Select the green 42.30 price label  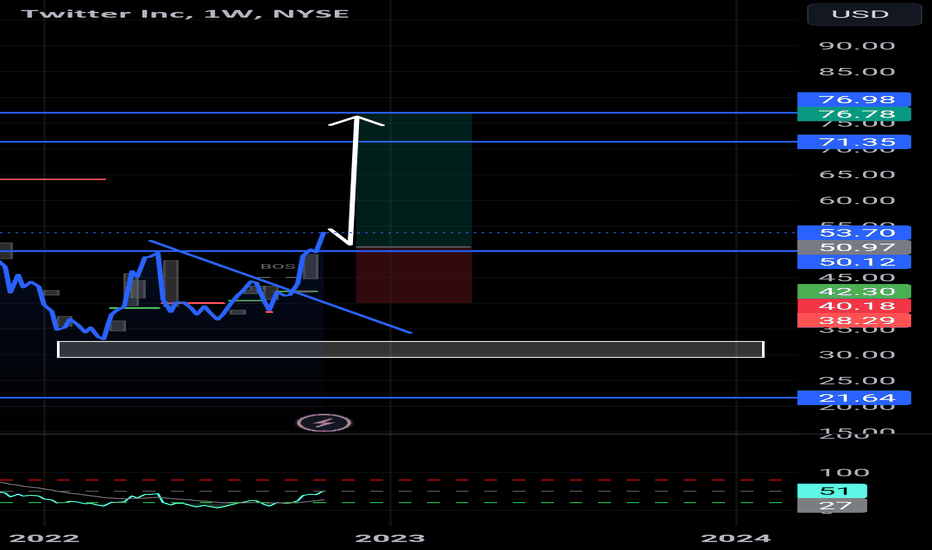[x=854, y=291]
